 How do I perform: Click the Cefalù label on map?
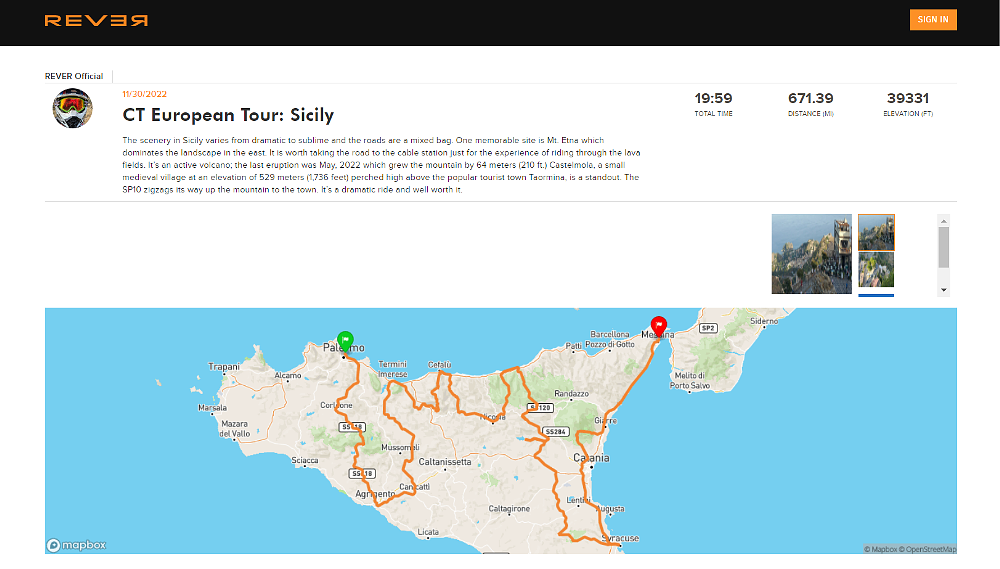[439, 365]
